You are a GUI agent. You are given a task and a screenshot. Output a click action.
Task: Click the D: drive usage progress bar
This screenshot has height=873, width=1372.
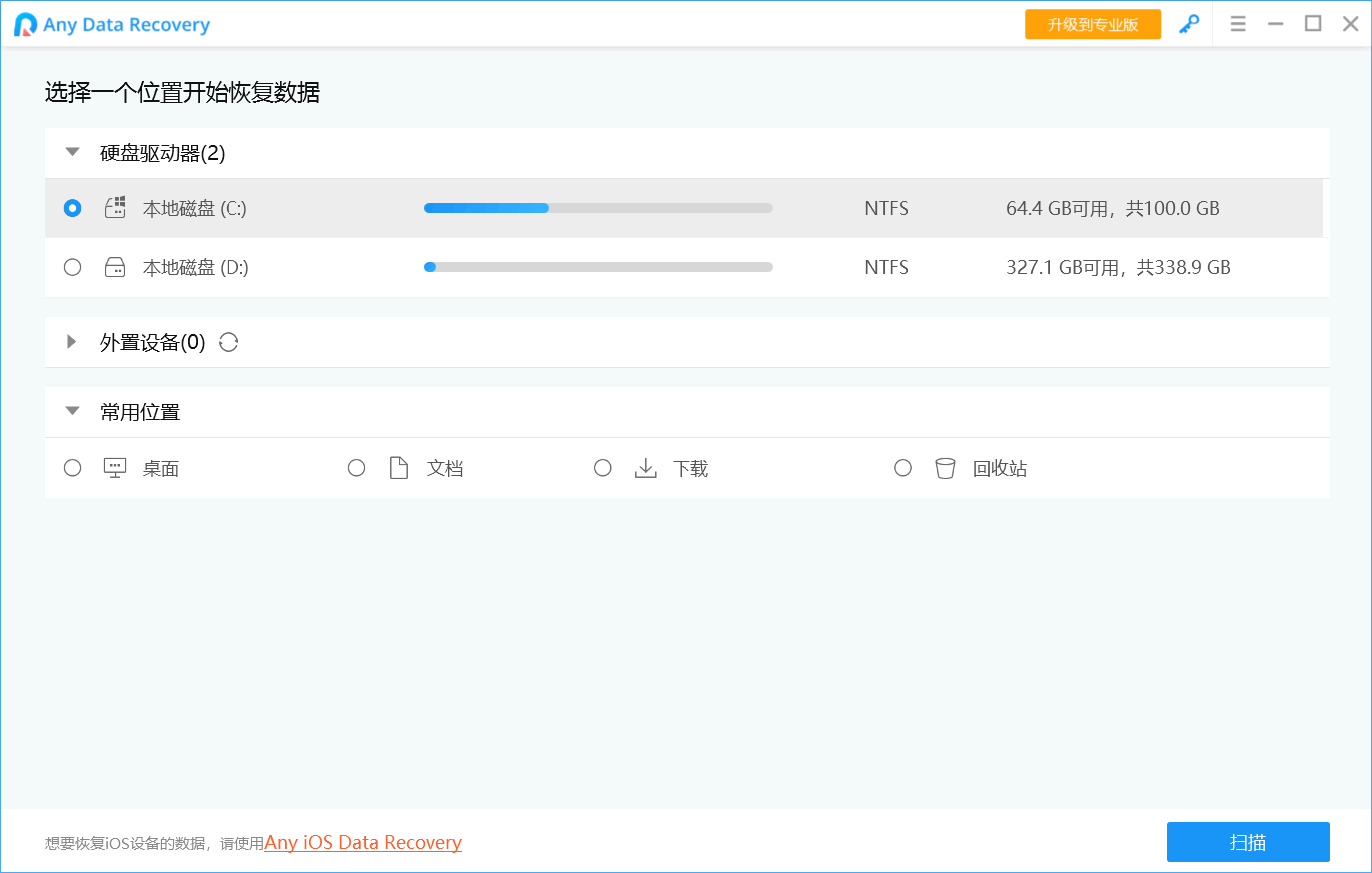599,267
